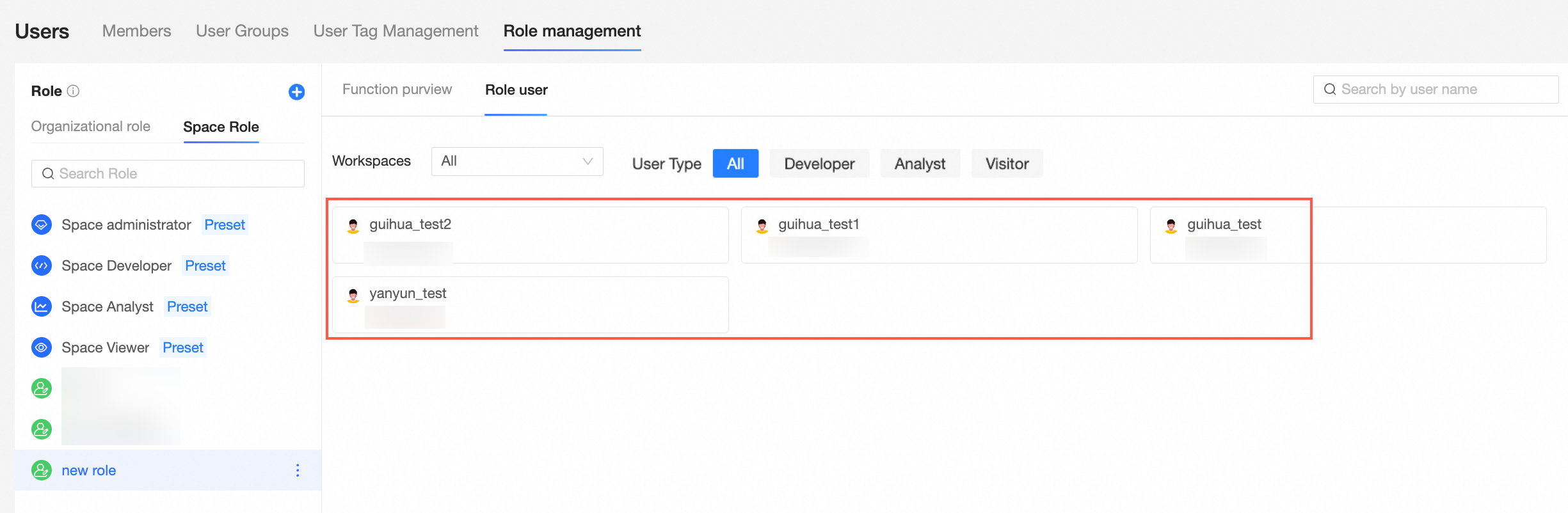Click the blue add role plus icon
The width and height of the screenshot is (1568, 513).
(x=296, y=92)
